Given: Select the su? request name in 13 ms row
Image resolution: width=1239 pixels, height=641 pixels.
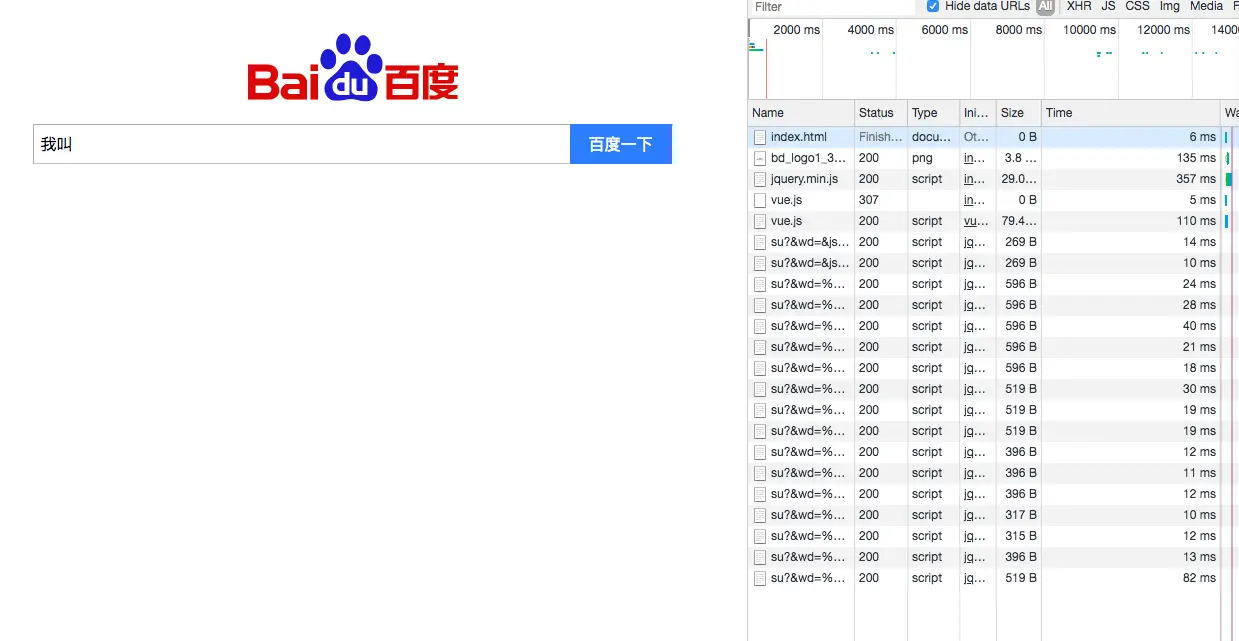Looking at the screenshot, I should click(810, 557).
